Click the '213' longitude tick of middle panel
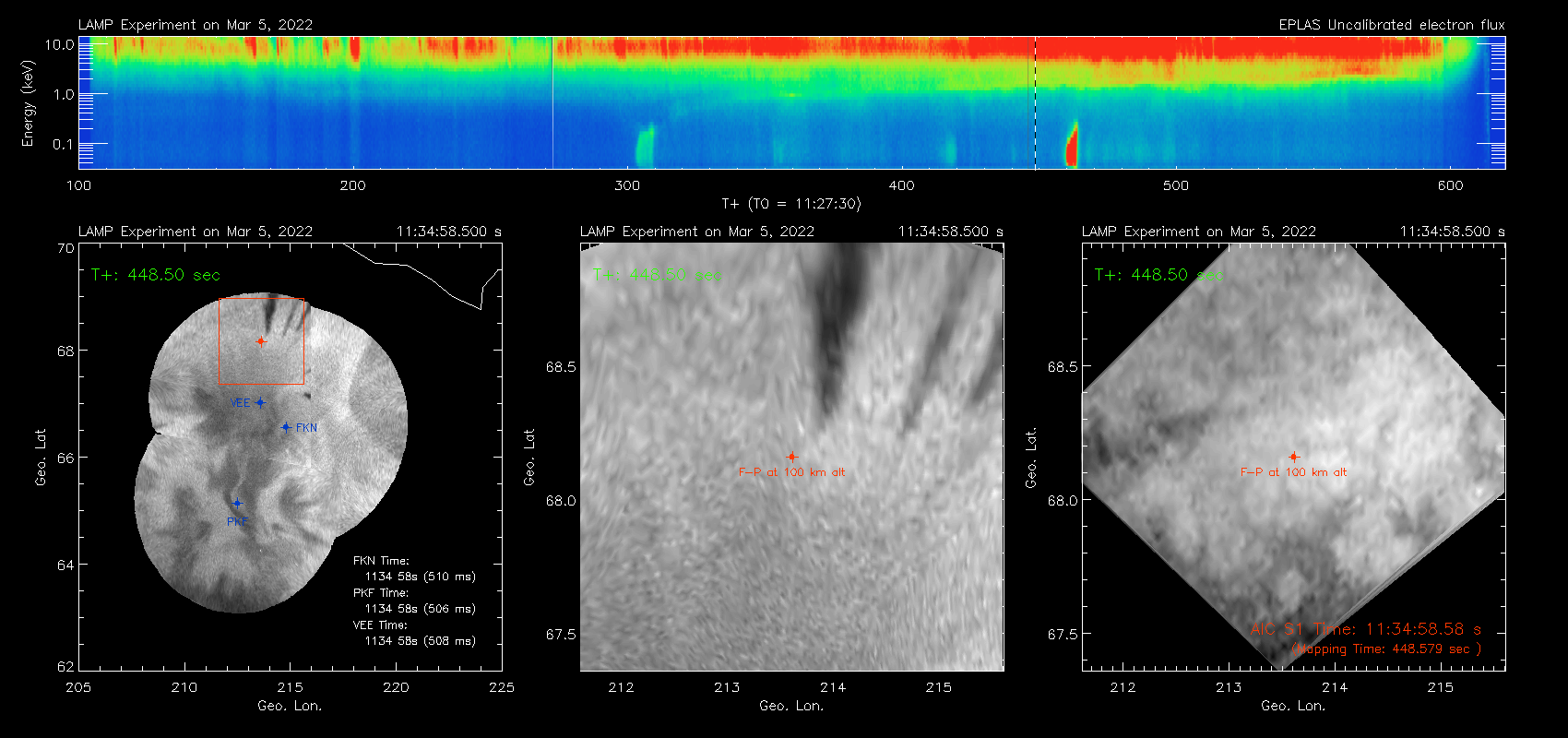 727,687
